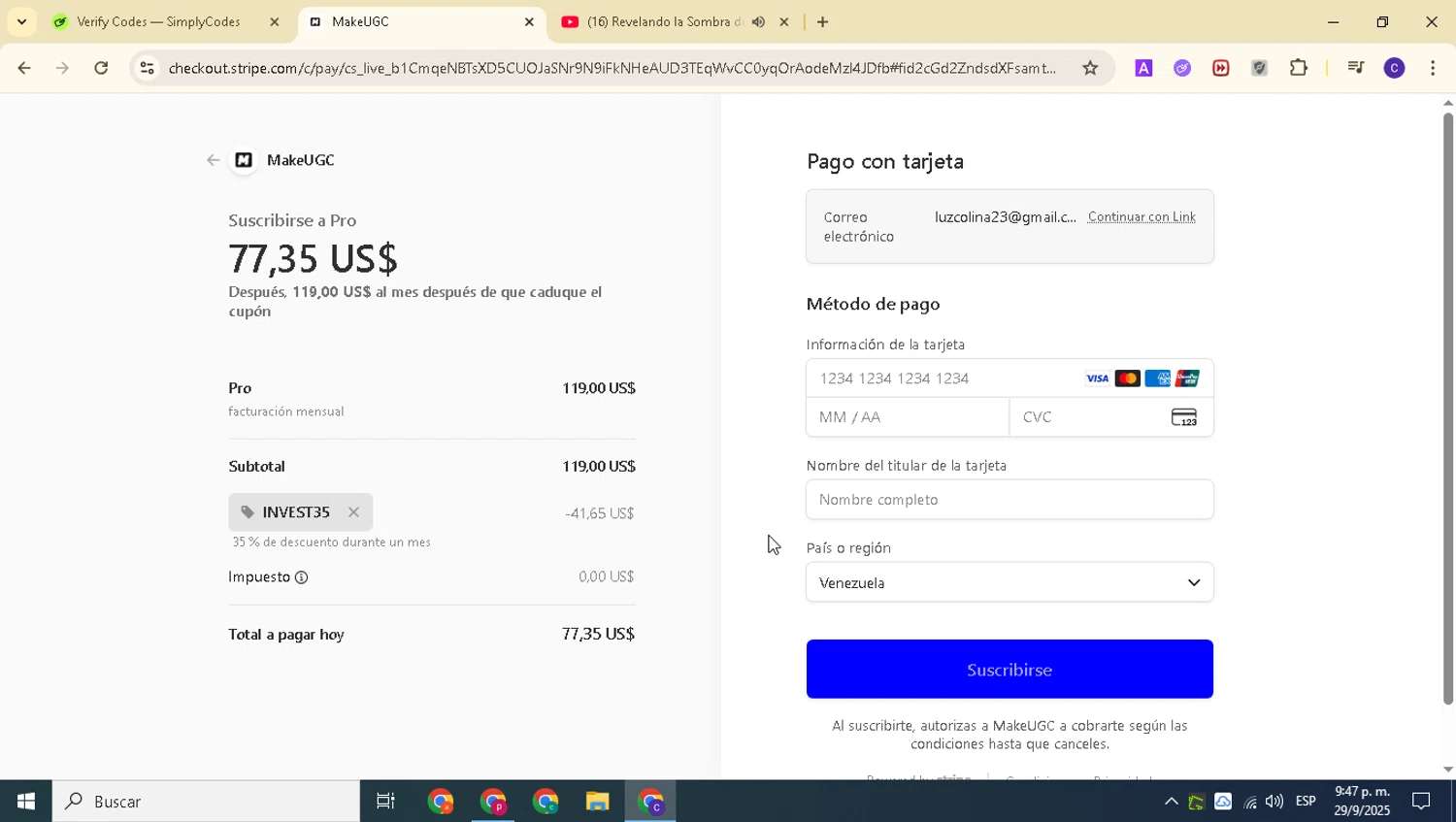Reload the page
Viewport: 1456px width, 822px height.
click(101, 68)
